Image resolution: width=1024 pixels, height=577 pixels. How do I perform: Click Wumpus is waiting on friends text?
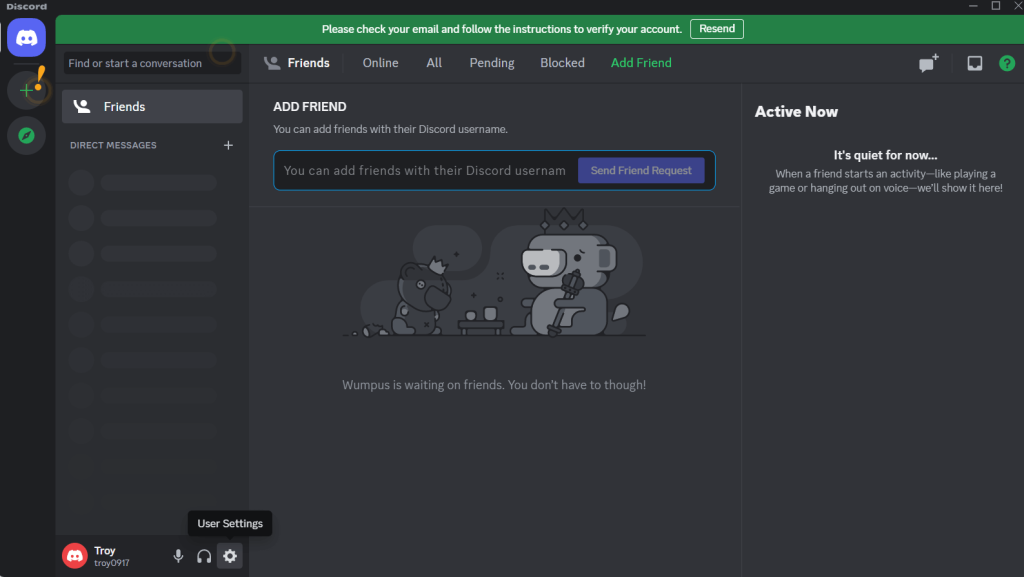pos(494,385)
